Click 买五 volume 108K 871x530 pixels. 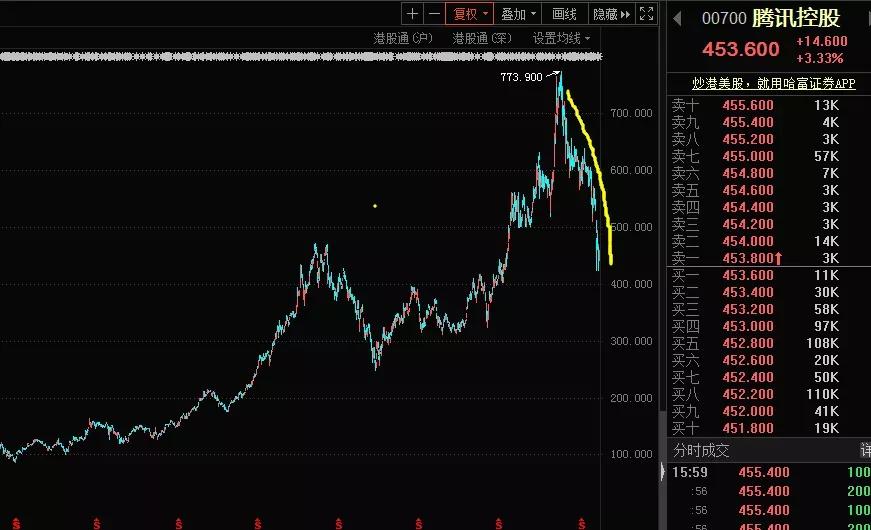pyautogui.click(x=823, y=343)
